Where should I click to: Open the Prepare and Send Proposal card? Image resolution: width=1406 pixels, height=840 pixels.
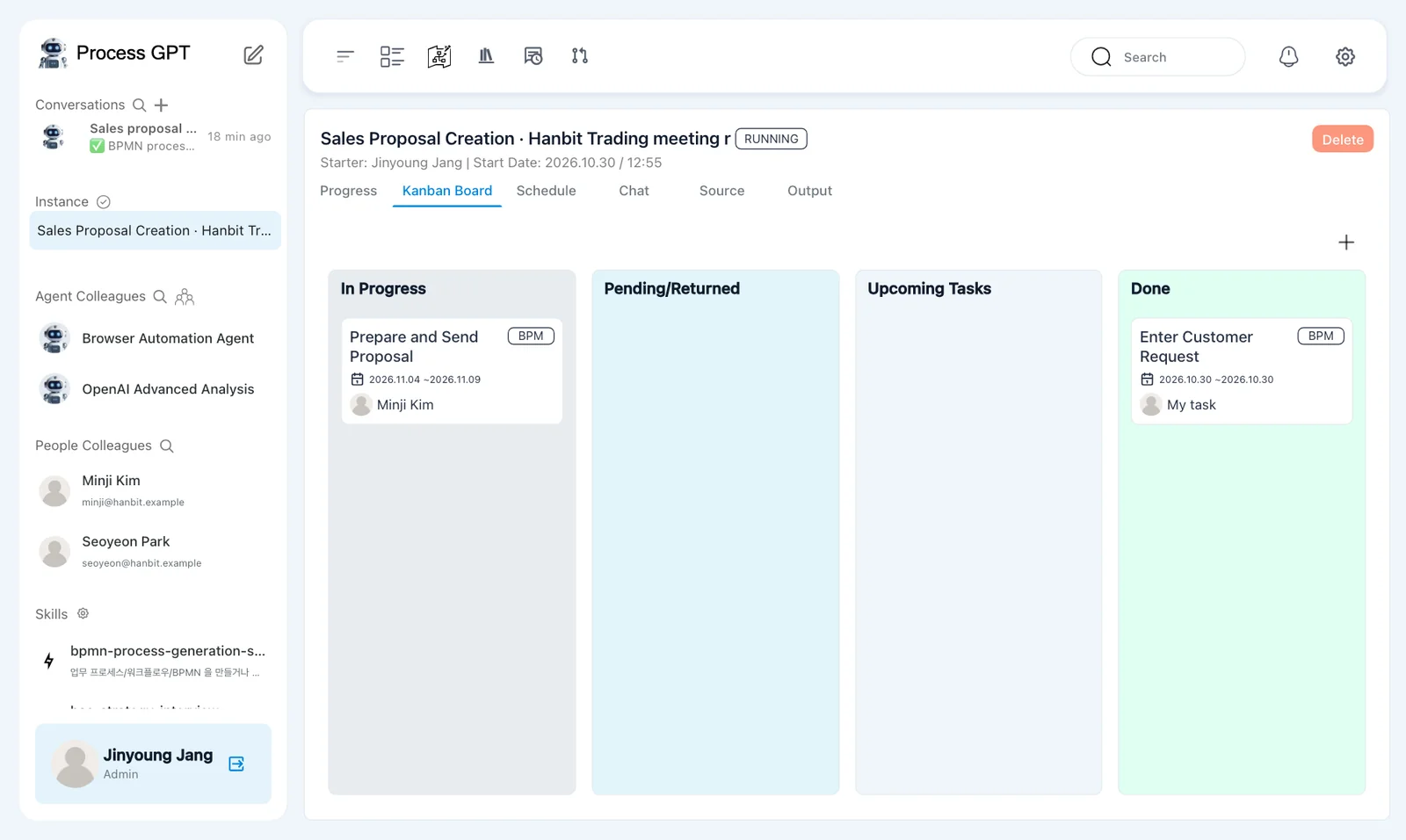tap(452, 371)
